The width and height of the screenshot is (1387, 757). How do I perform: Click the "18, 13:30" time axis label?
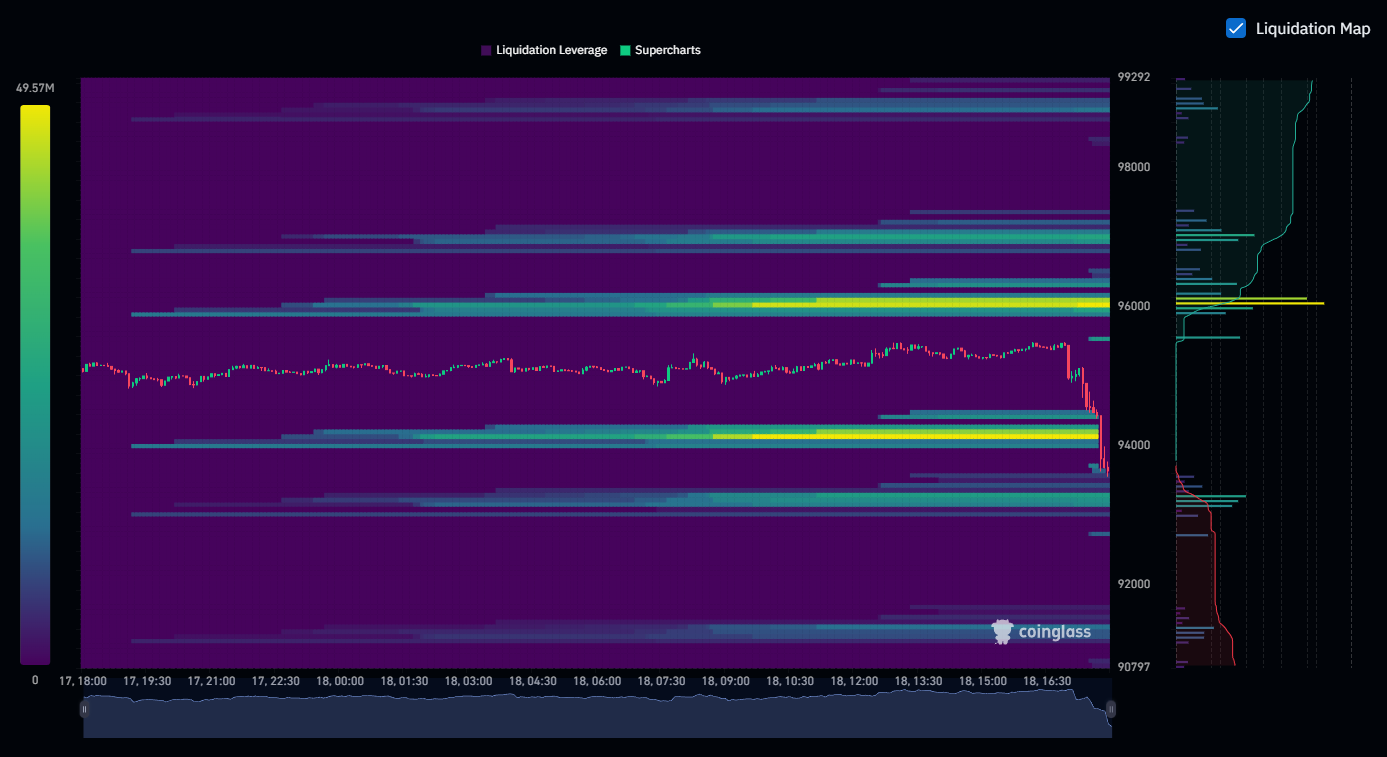(918, 681)
